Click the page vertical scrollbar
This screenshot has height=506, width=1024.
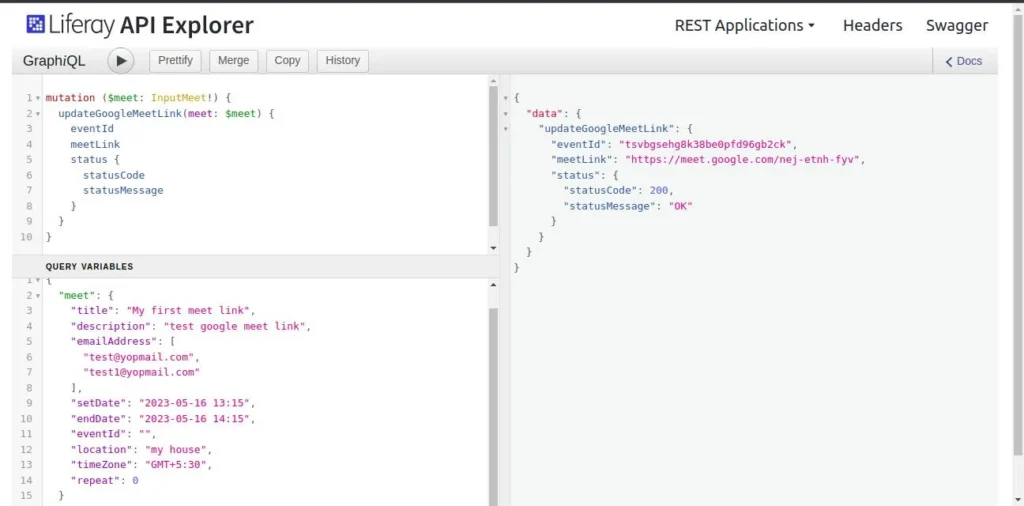click(x=1018, y=235)
